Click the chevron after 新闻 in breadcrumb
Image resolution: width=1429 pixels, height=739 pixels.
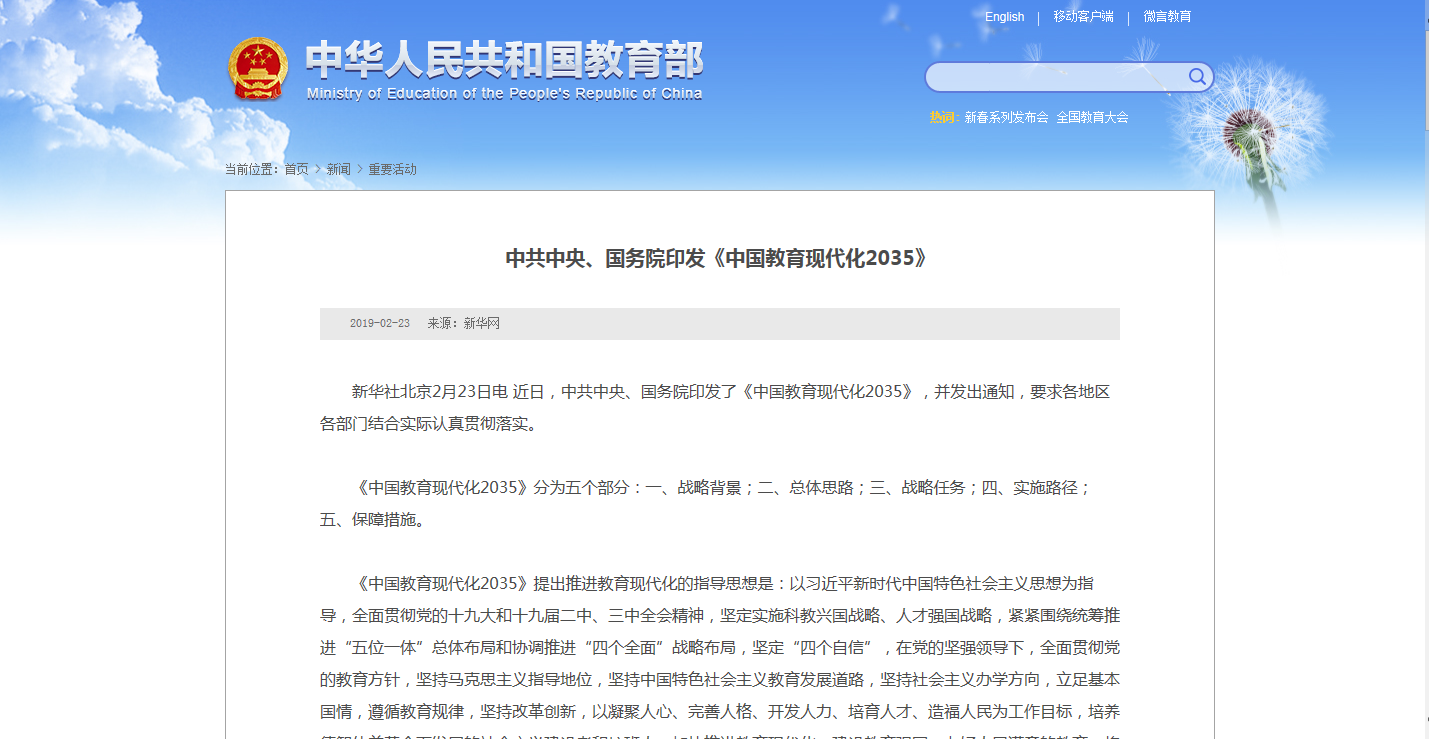(360, 169)
